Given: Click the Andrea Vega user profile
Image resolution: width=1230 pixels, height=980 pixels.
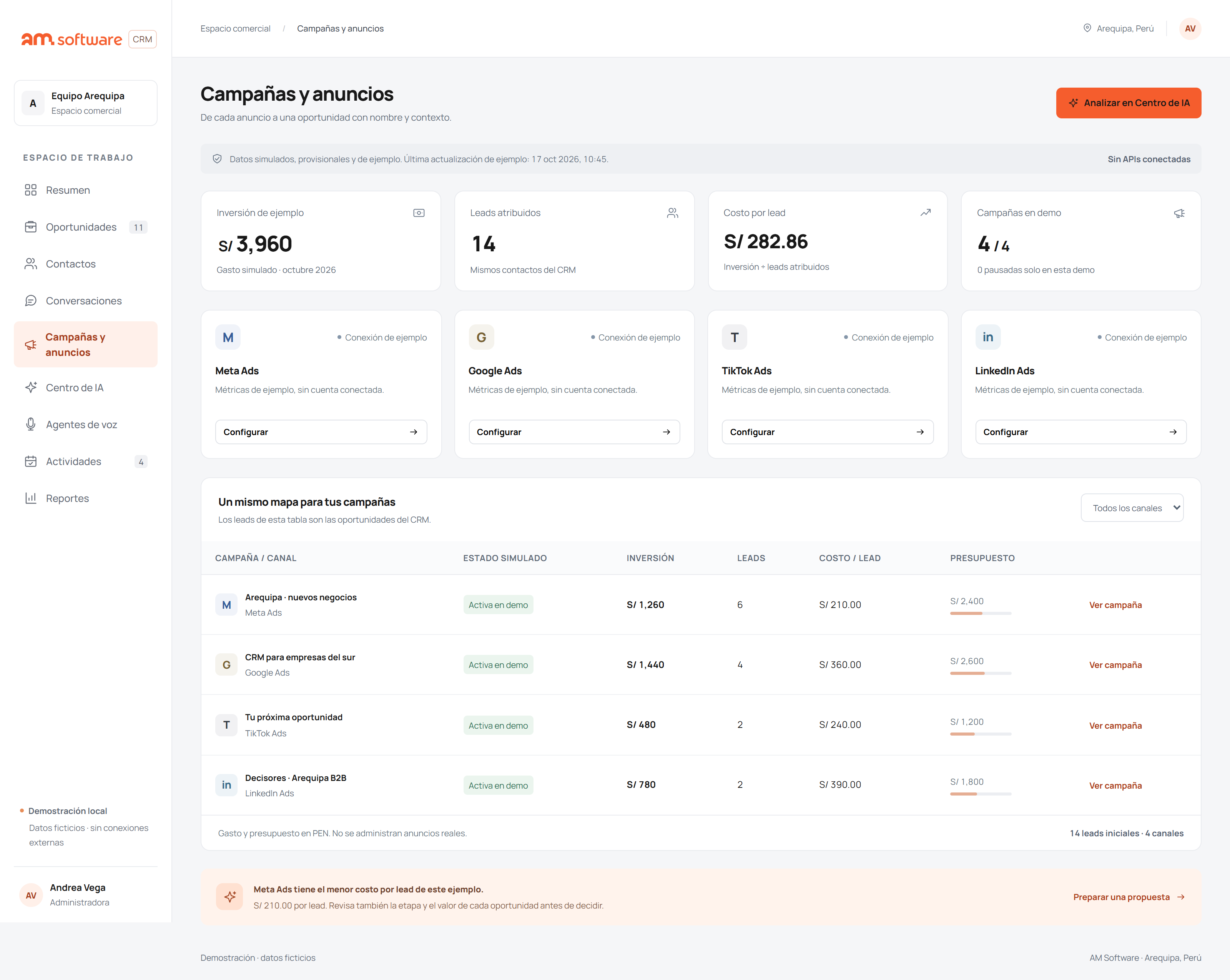Looking at the screenshot, I should coord(86,894).
